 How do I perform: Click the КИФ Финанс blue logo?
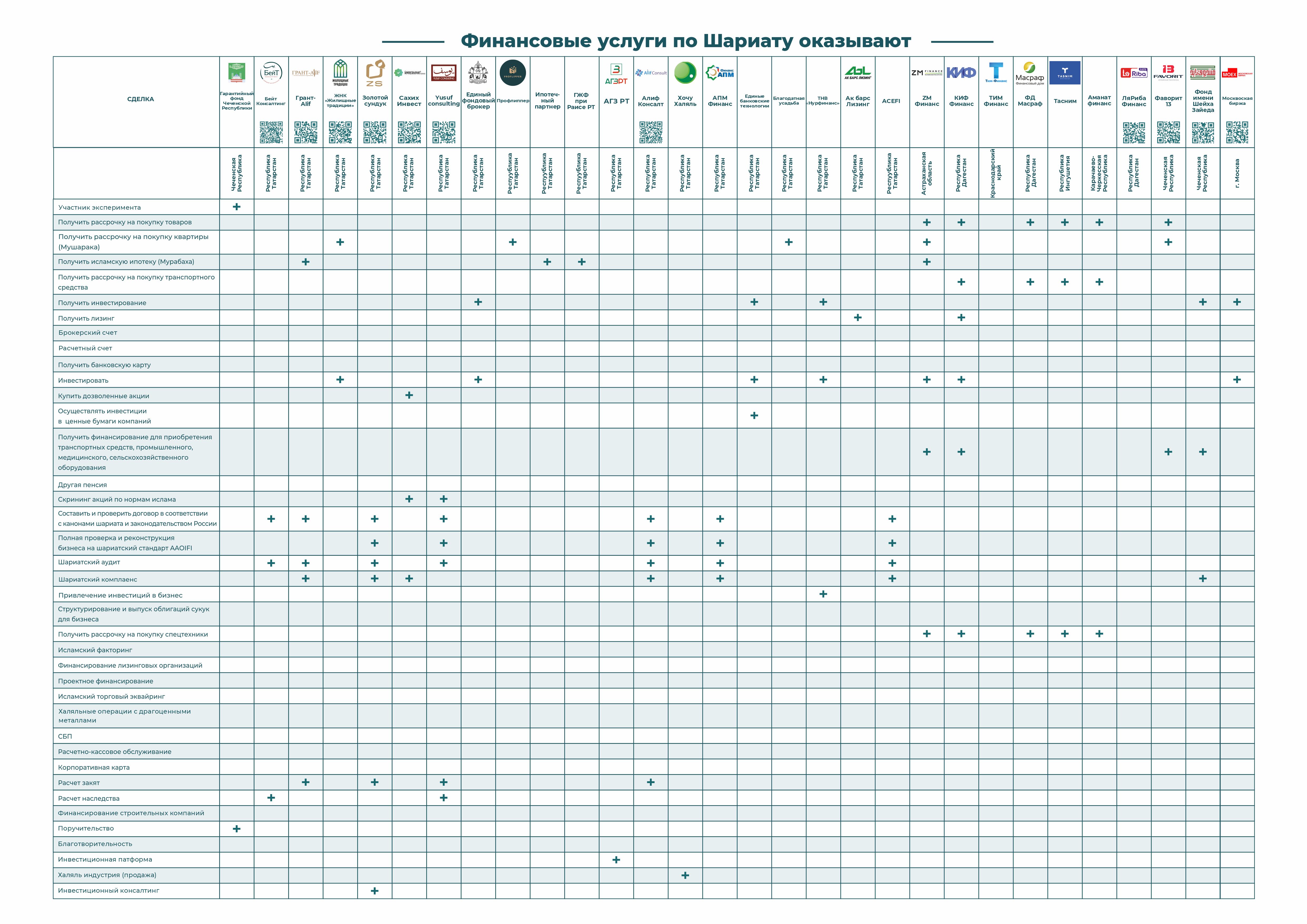(x=961, y=73)
